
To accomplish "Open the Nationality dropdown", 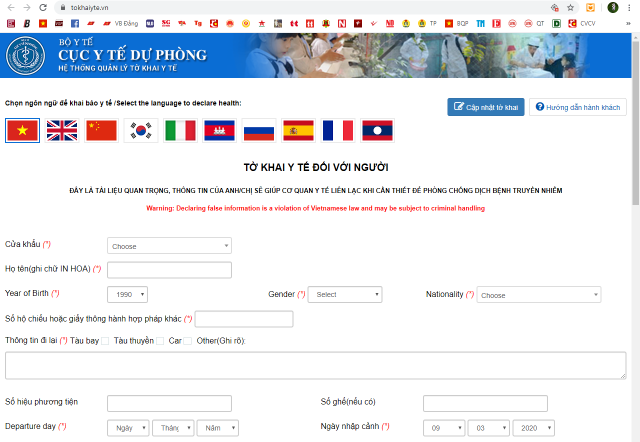I will click(x=539, y=295).
